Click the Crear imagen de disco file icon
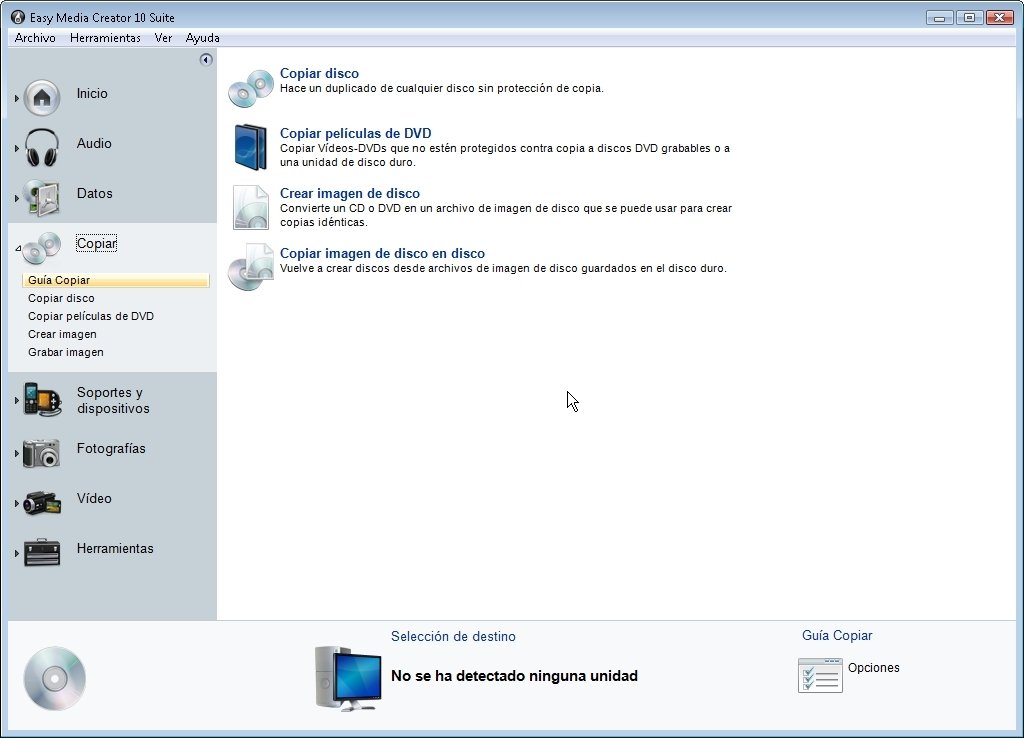 coord(251,208)
